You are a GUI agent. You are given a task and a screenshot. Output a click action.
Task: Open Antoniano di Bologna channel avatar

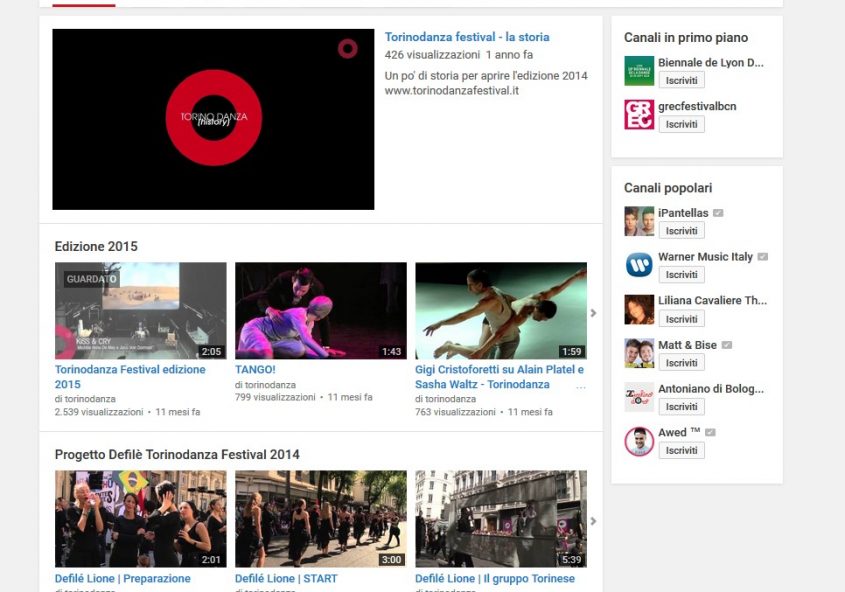point(639,396)
